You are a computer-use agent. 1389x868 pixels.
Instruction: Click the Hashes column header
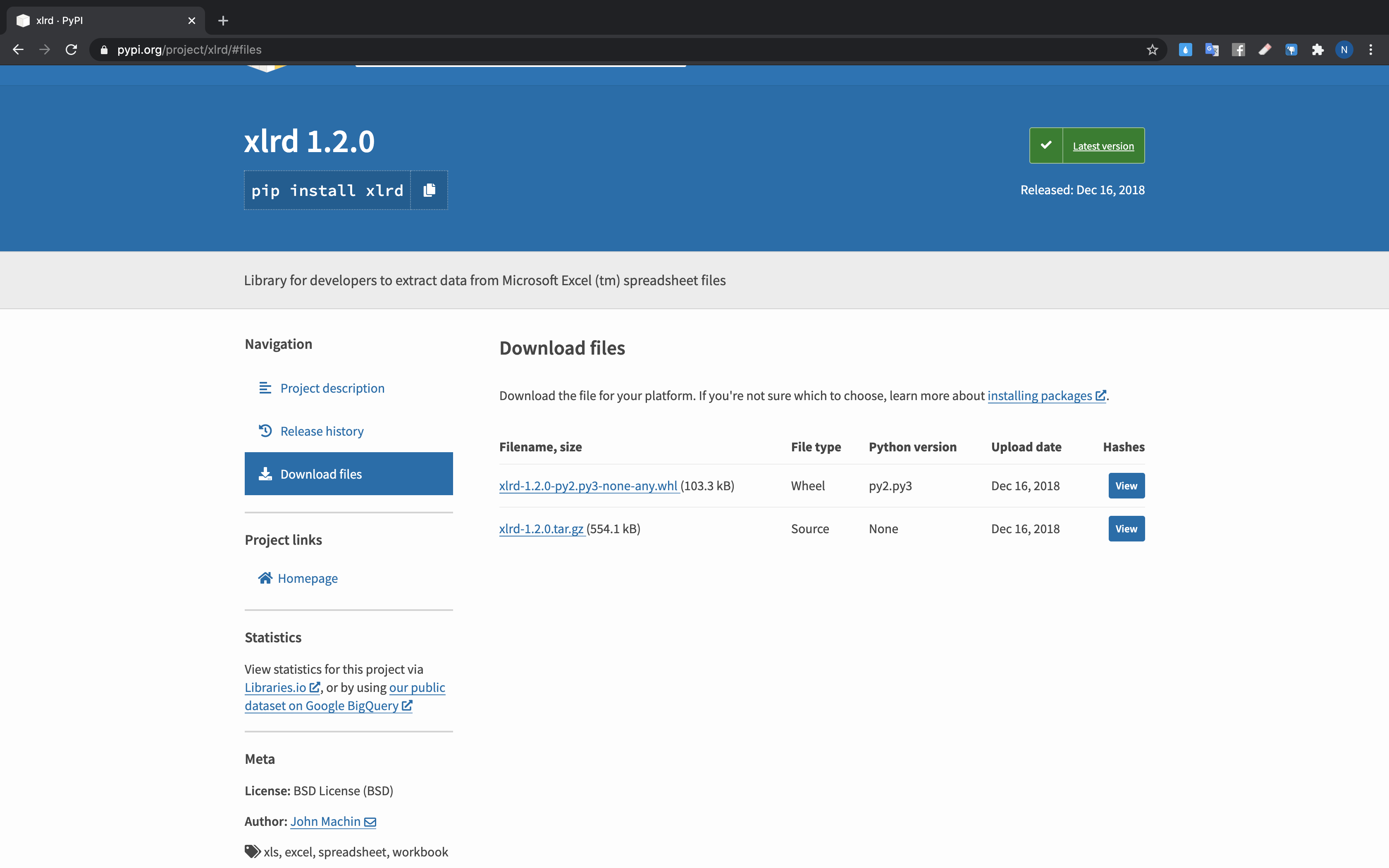(1124, 447)
